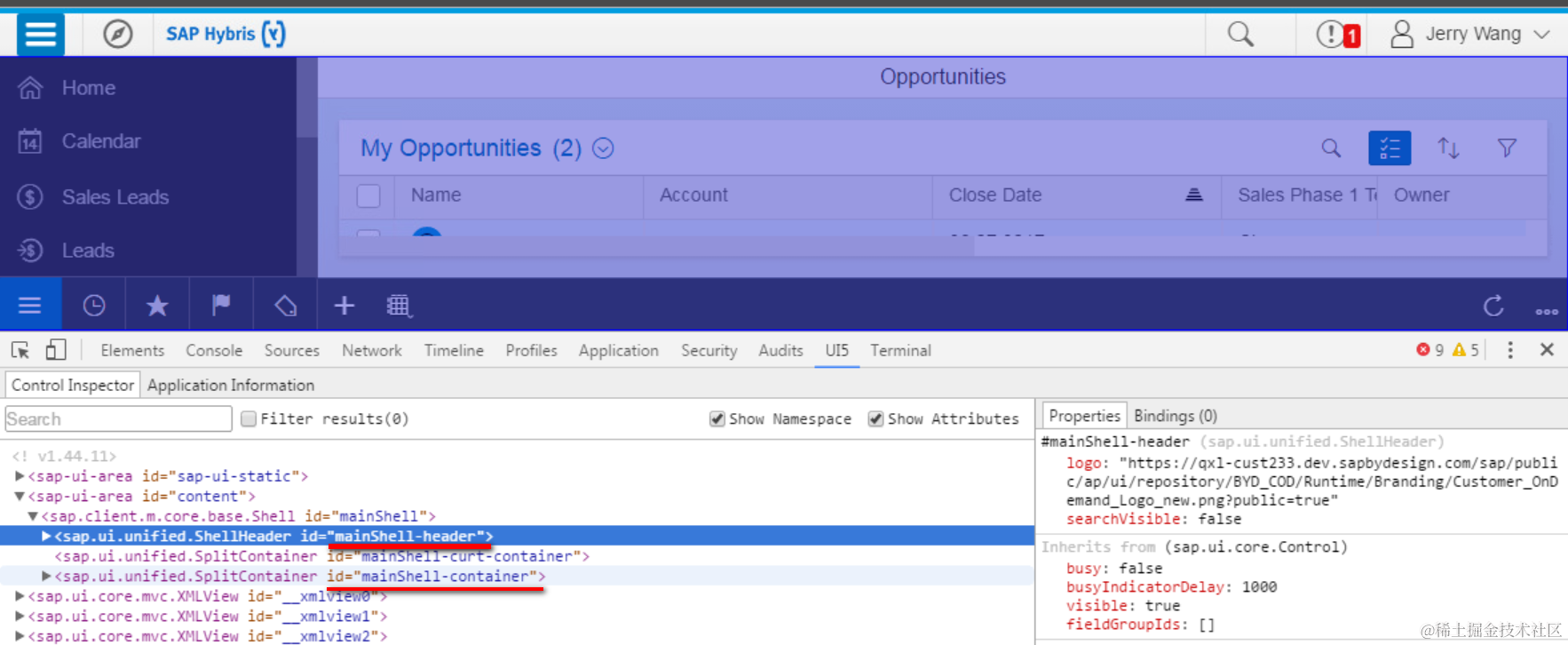Uncheck the Show Attributes checkbox
Image resolution: width=1568 pixels, height=645 pixels.
pyautogui.click(x=875, y=418)
